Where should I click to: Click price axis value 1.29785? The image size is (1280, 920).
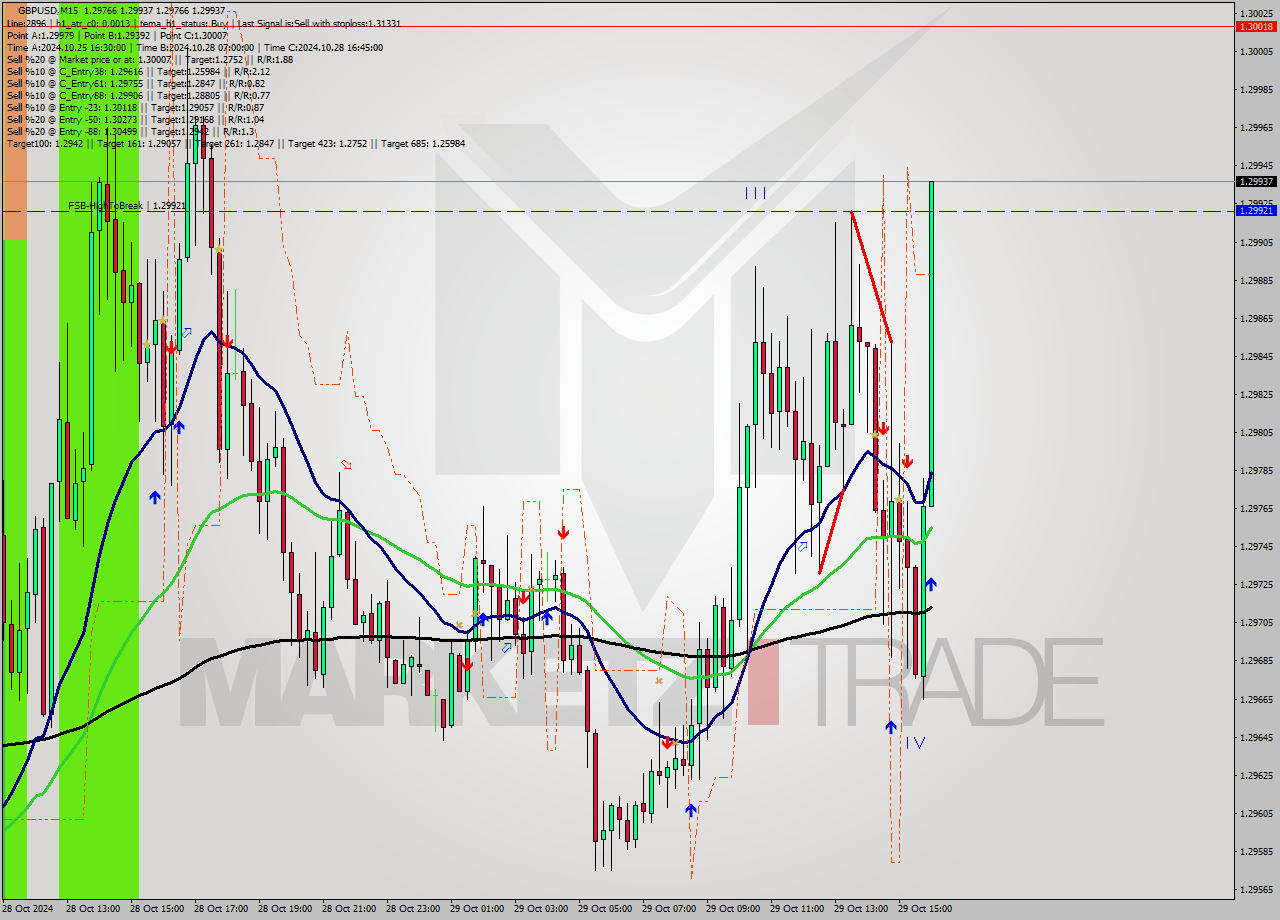coord(1256,470)
